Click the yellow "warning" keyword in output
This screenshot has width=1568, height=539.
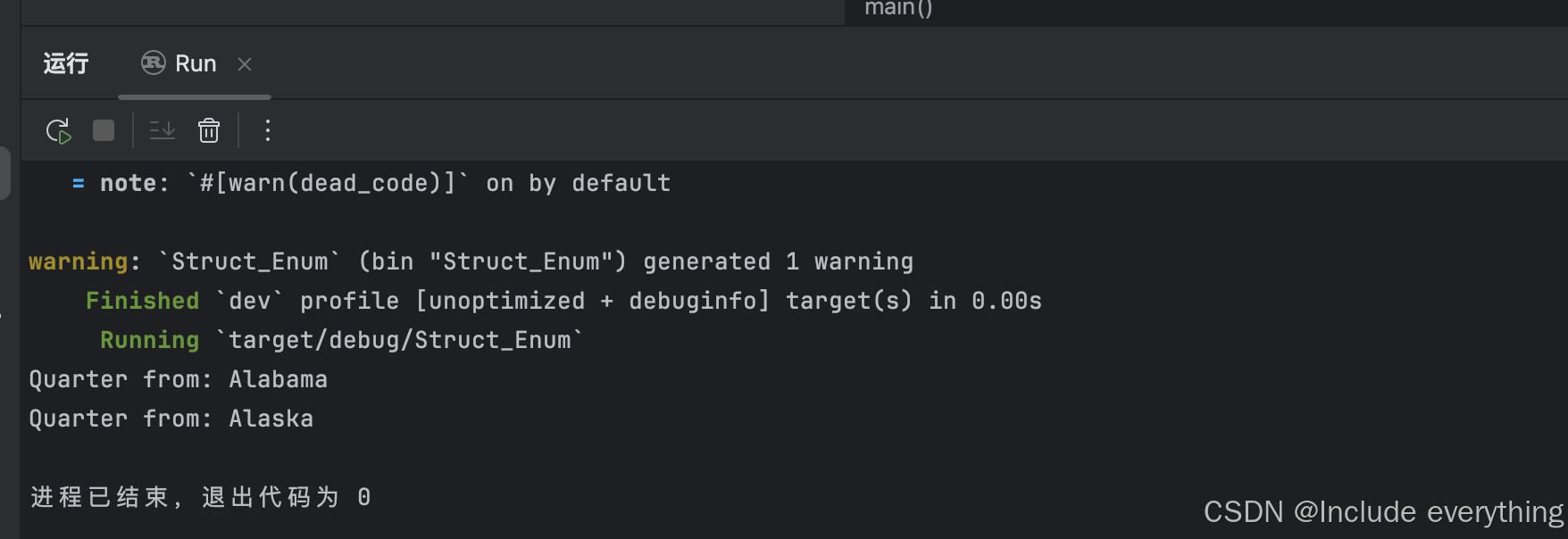[x=78, y=261]
